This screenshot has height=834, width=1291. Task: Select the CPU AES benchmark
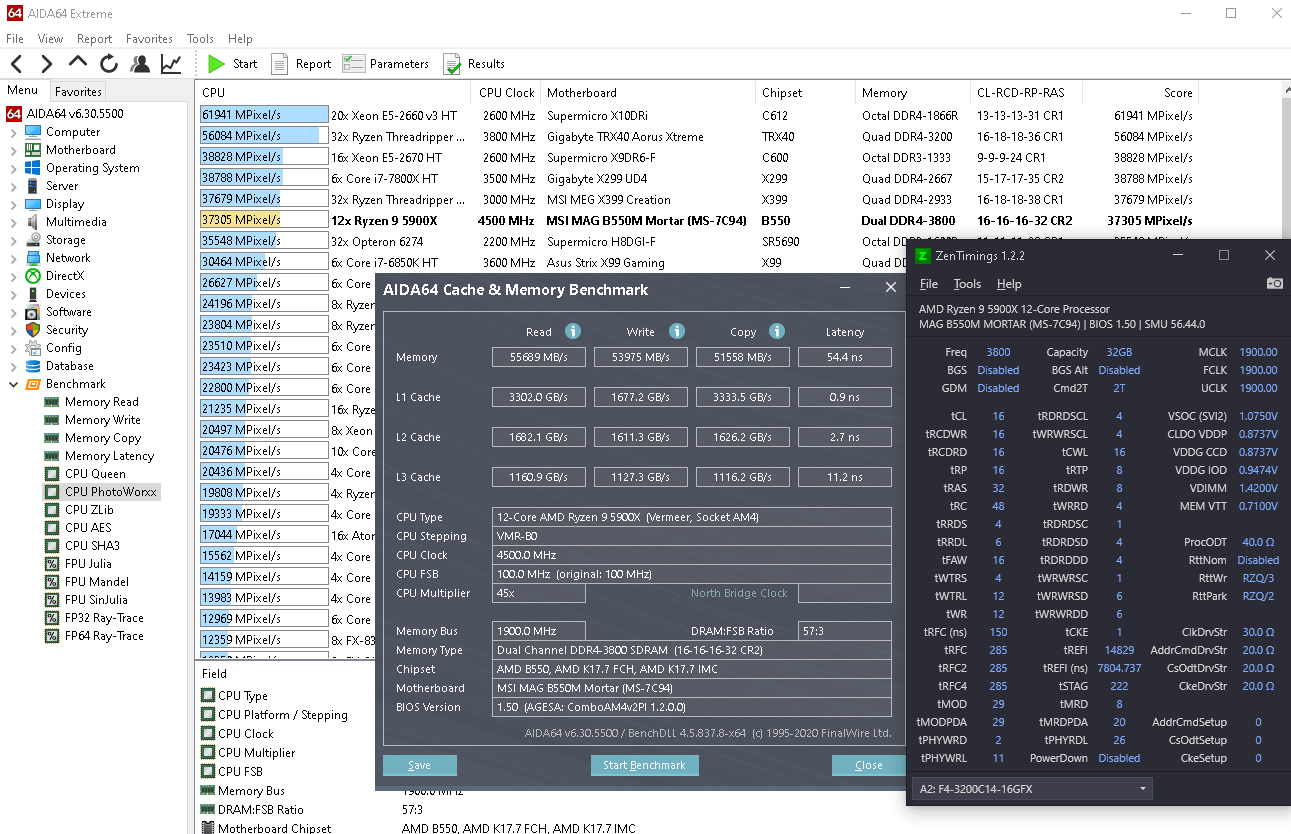[x=88, y=528]
